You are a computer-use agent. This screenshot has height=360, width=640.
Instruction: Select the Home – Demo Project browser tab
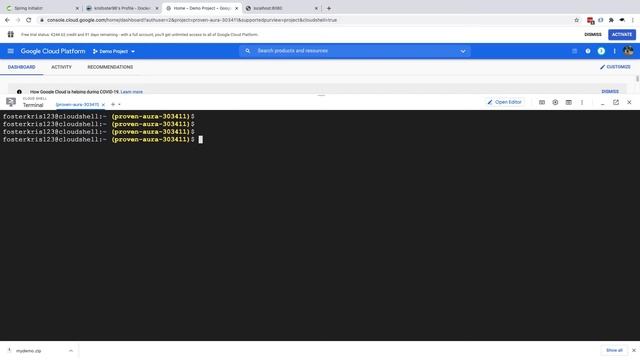pyautogui.click(x=201, y=8)
